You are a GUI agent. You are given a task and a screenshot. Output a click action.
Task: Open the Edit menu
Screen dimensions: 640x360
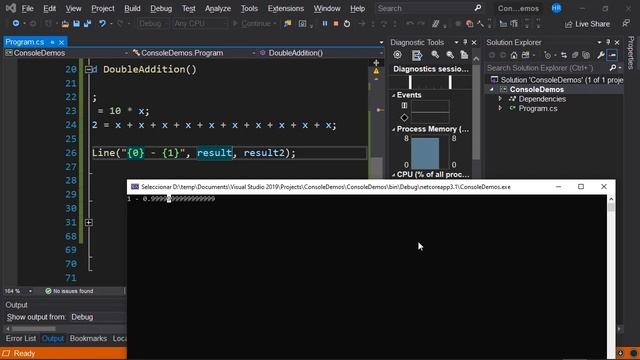49,8
